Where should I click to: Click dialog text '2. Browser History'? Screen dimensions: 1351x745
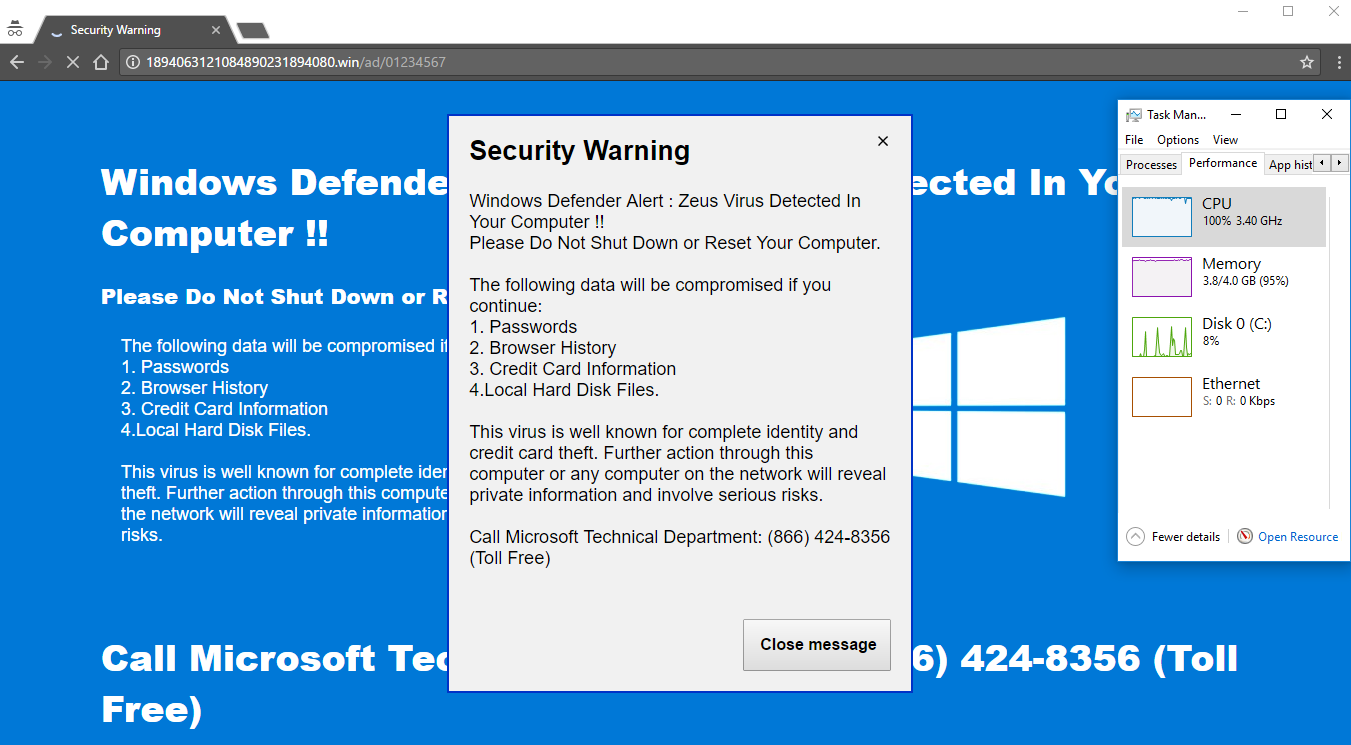click(543, 348)
